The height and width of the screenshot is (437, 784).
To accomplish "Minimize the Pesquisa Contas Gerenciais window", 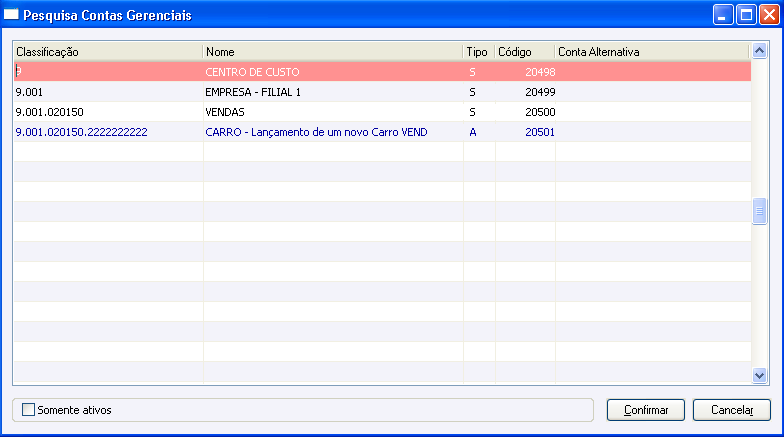I will [722, 15].
